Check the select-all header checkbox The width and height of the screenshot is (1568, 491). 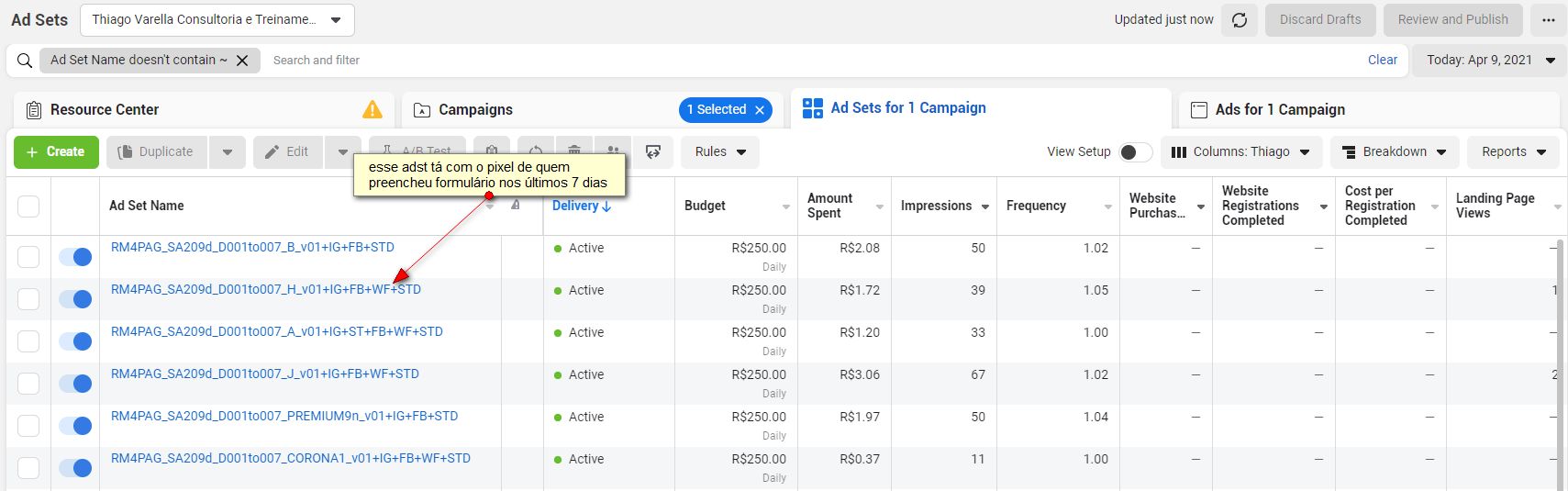[28, 206]
